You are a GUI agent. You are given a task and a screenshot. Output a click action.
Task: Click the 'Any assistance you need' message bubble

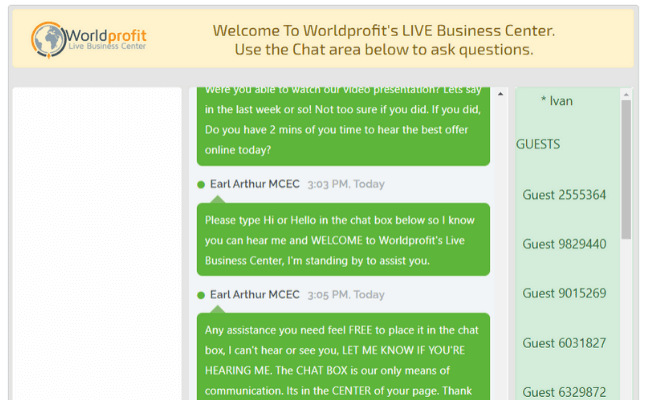(x=343, y=356)
